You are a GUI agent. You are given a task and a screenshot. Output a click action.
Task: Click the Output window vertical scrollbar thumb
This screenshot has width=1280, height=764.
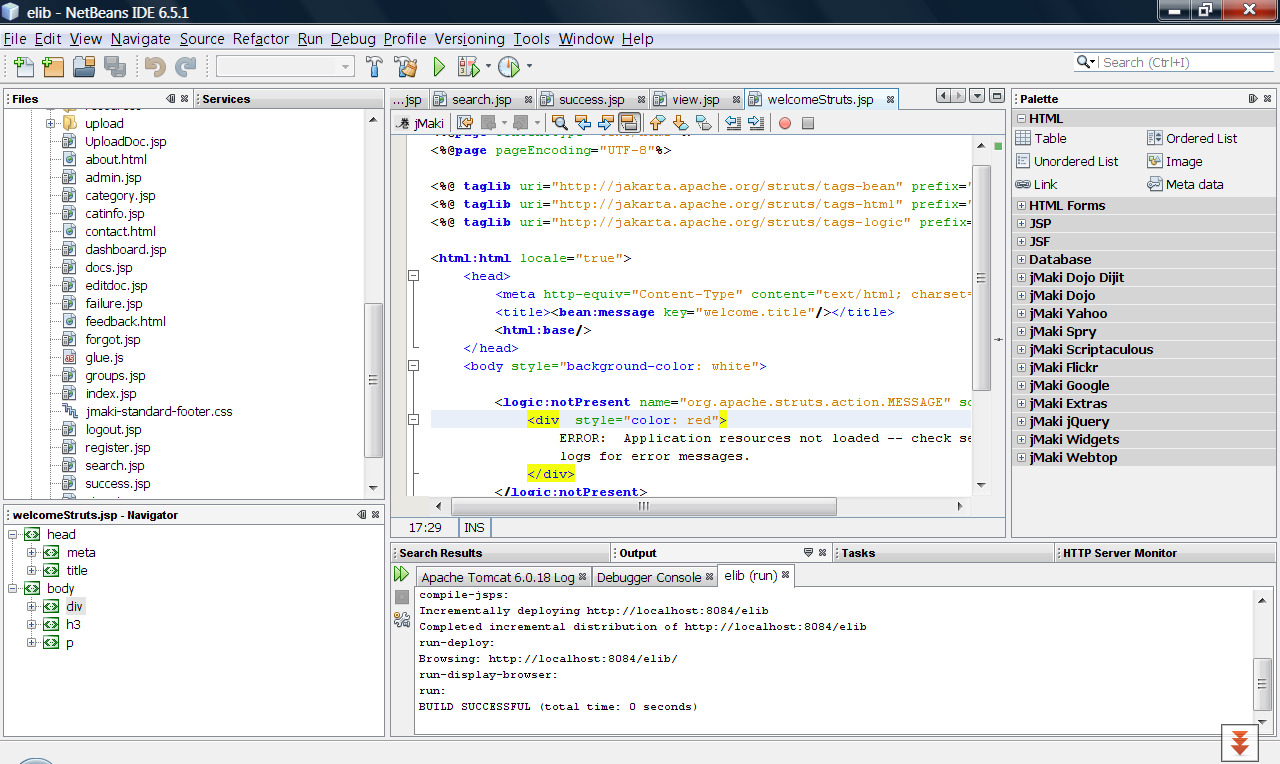click(1263, 683)
